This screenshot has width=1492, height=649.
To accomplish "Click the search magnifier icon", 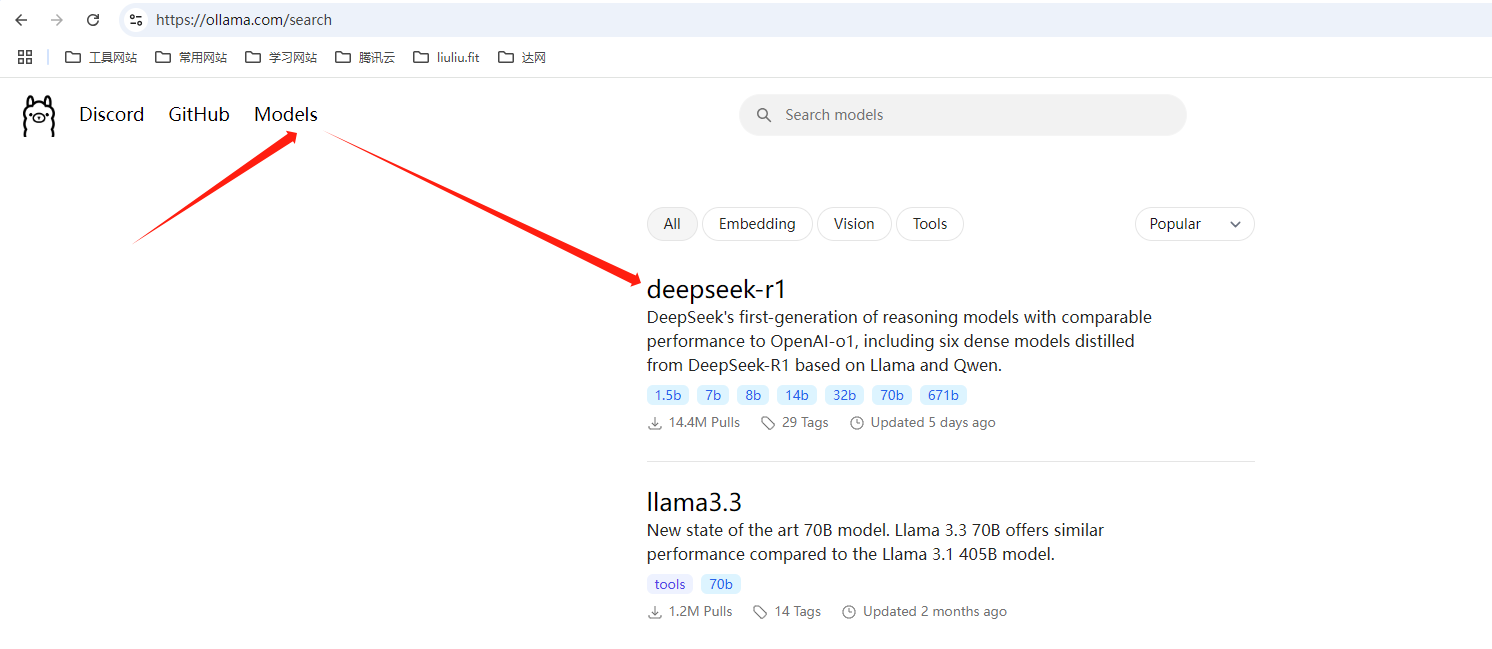I will (764, 115).
